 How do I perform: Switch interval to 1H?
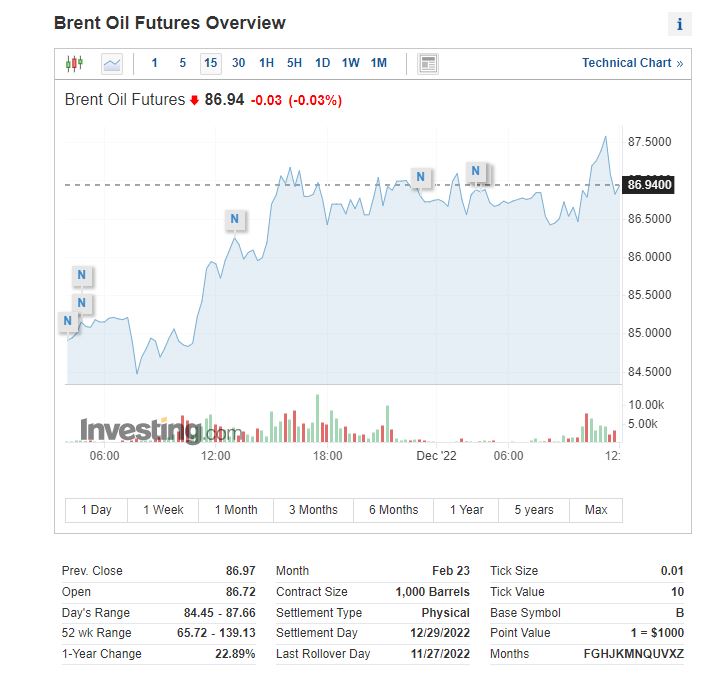267,63
